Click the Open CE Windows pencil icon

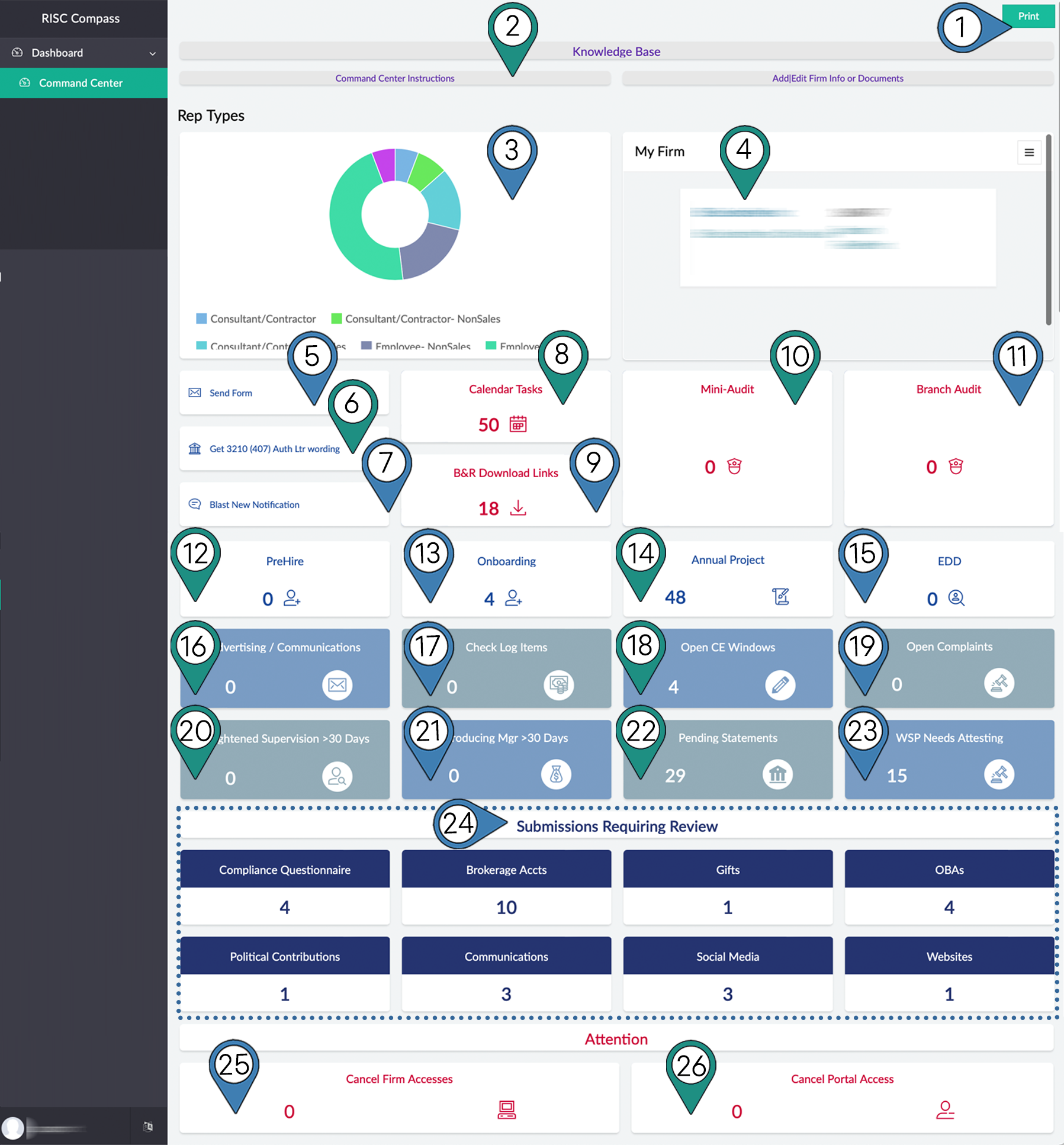(780, 685)
